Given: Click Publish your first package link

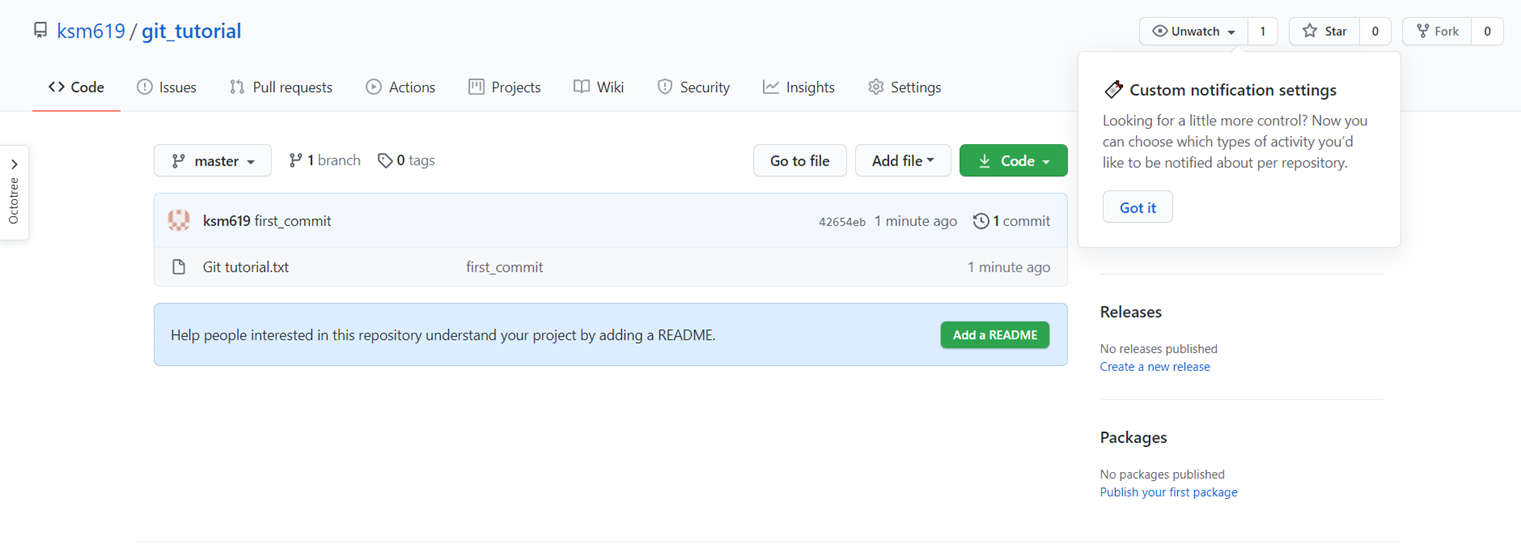Looking at the screenshot, I should (1169, 492).
